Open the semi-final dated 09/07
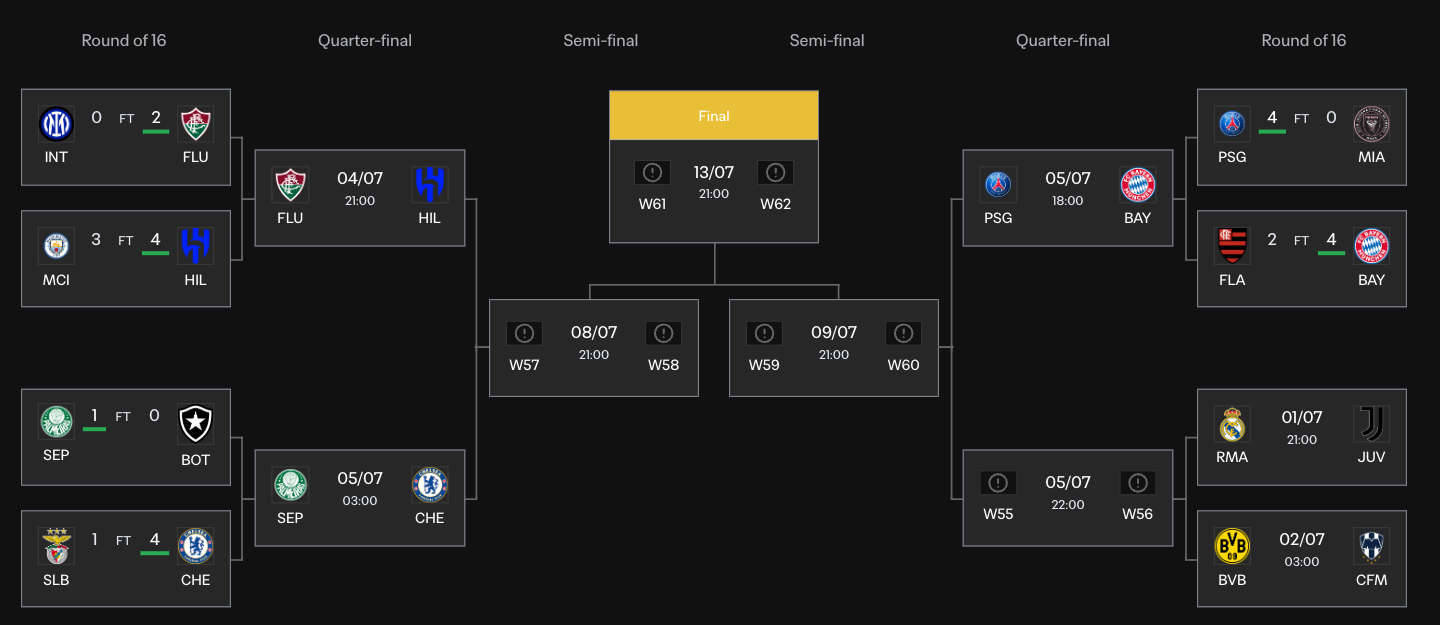Image resolution: width=1440 pixels, height=625 pixels. coord(834,348)
